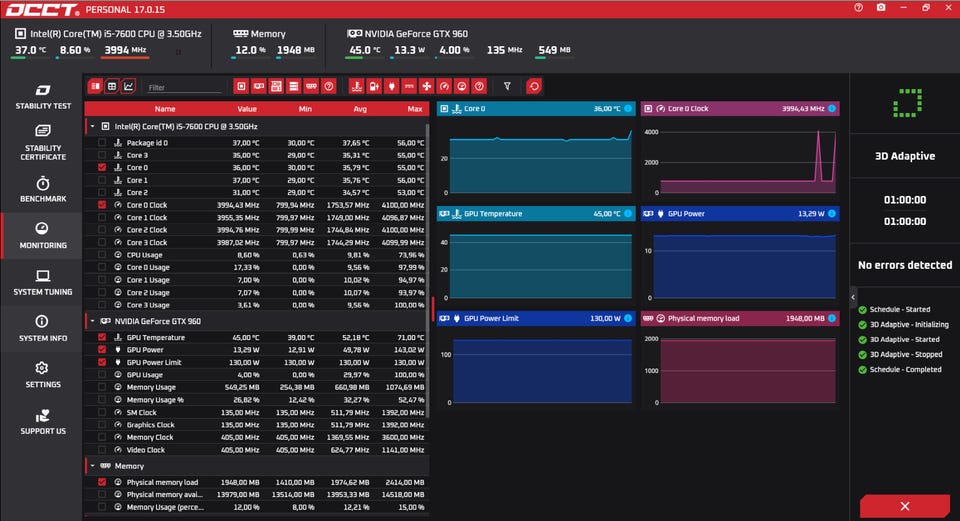
Task: Open the Settings section
Action: [42, 375]
